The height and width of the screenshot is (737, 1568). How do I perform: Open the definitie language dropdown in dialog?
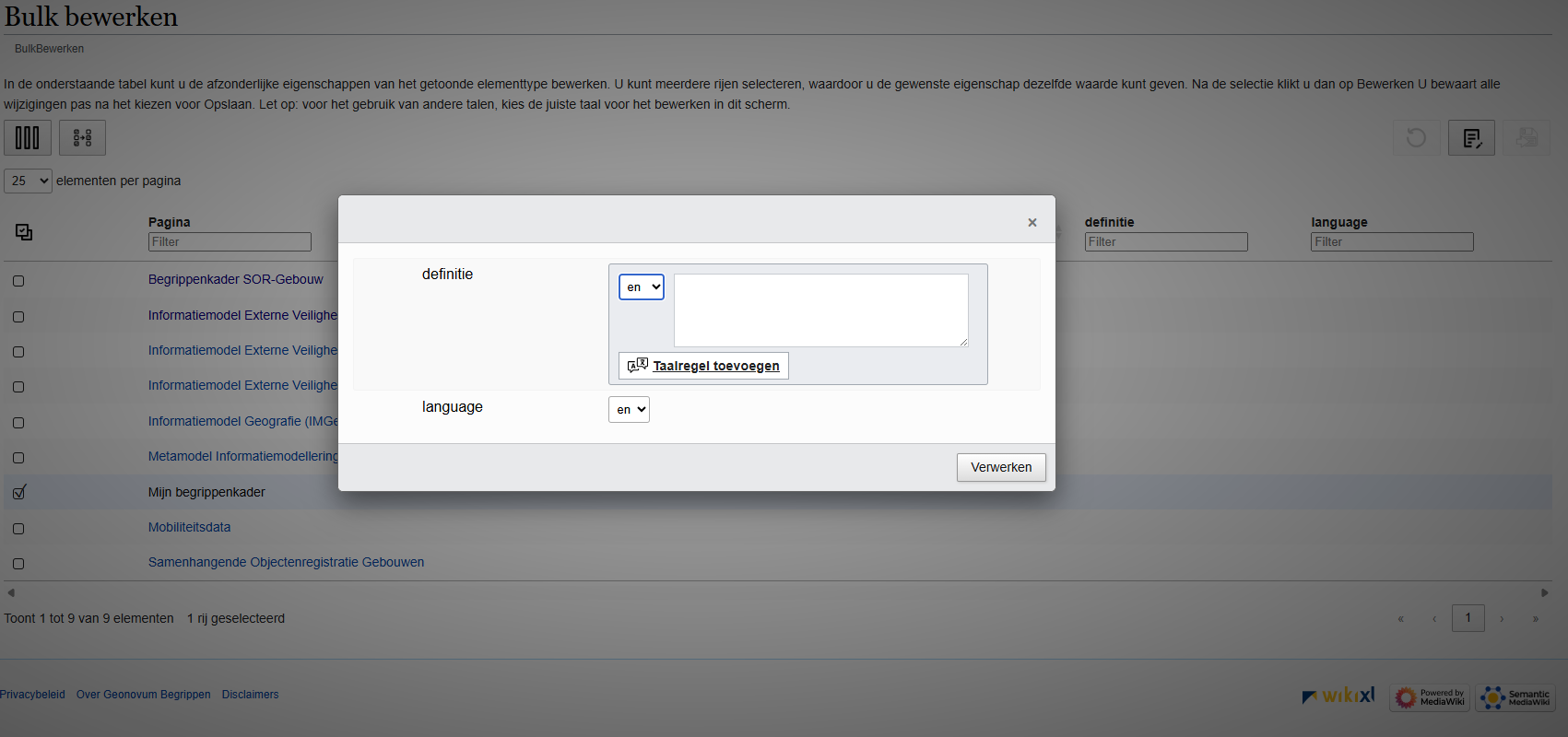click(642, 287)
